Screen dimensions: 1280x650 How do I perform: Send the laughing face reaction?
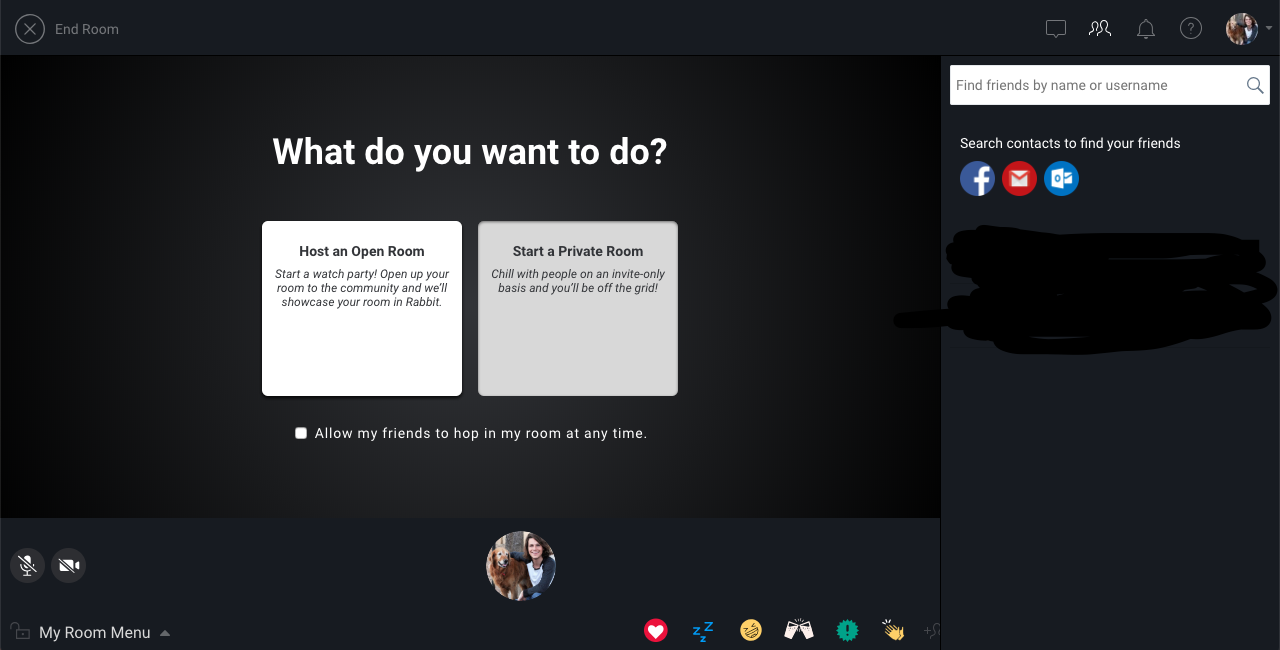751,630
